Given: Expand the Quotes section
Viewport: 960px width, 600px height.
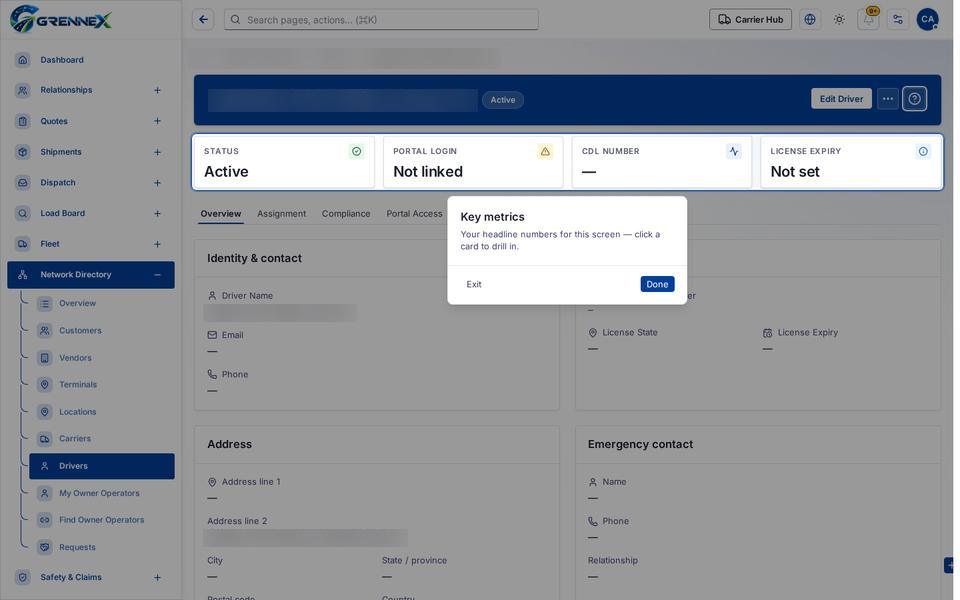Looking at the screenshot, I should (x=157, y=121).
